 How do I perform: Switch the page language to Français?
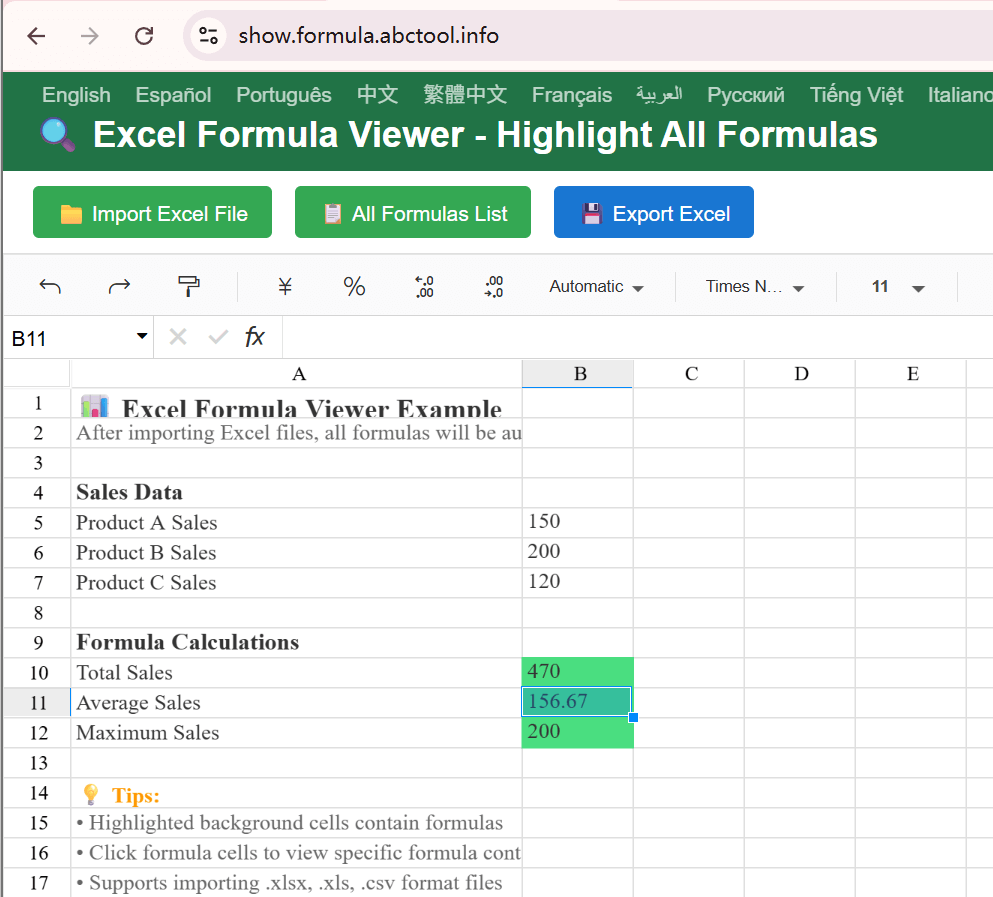click(571, 95)
